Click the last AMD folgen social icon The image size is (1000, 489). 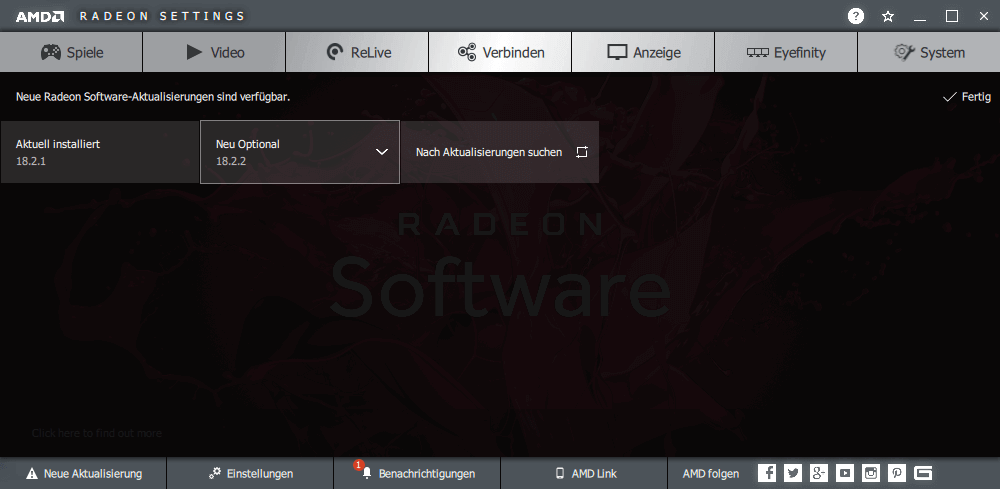click(x=923, y=473)
